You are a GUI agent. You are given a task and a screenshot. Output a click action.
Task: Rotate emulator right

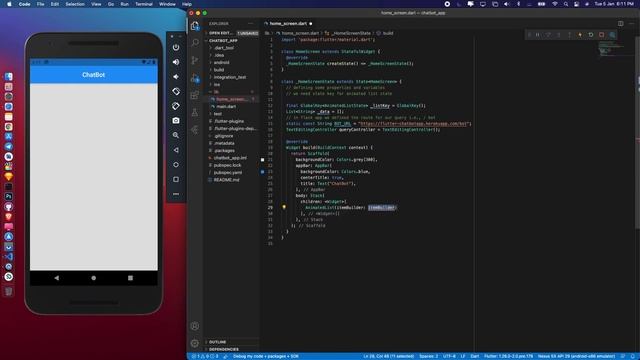(176, 106)
